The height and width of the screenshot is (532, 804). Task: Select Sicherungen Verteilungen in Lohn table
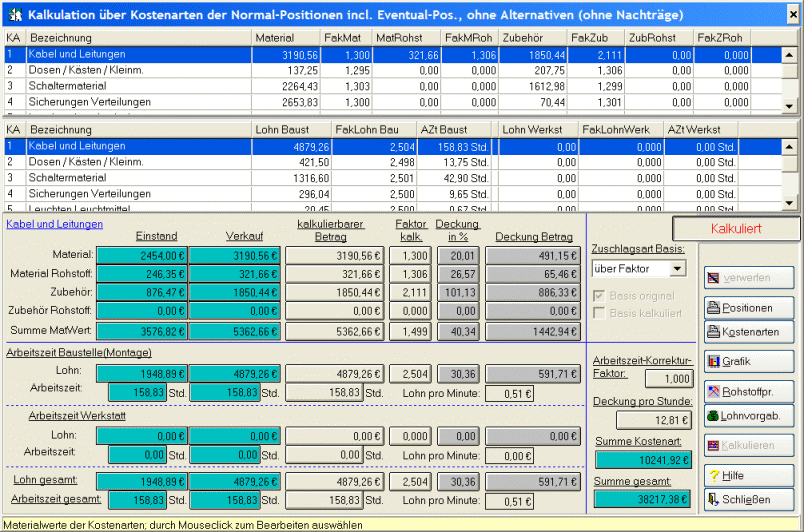click(393, 194)
